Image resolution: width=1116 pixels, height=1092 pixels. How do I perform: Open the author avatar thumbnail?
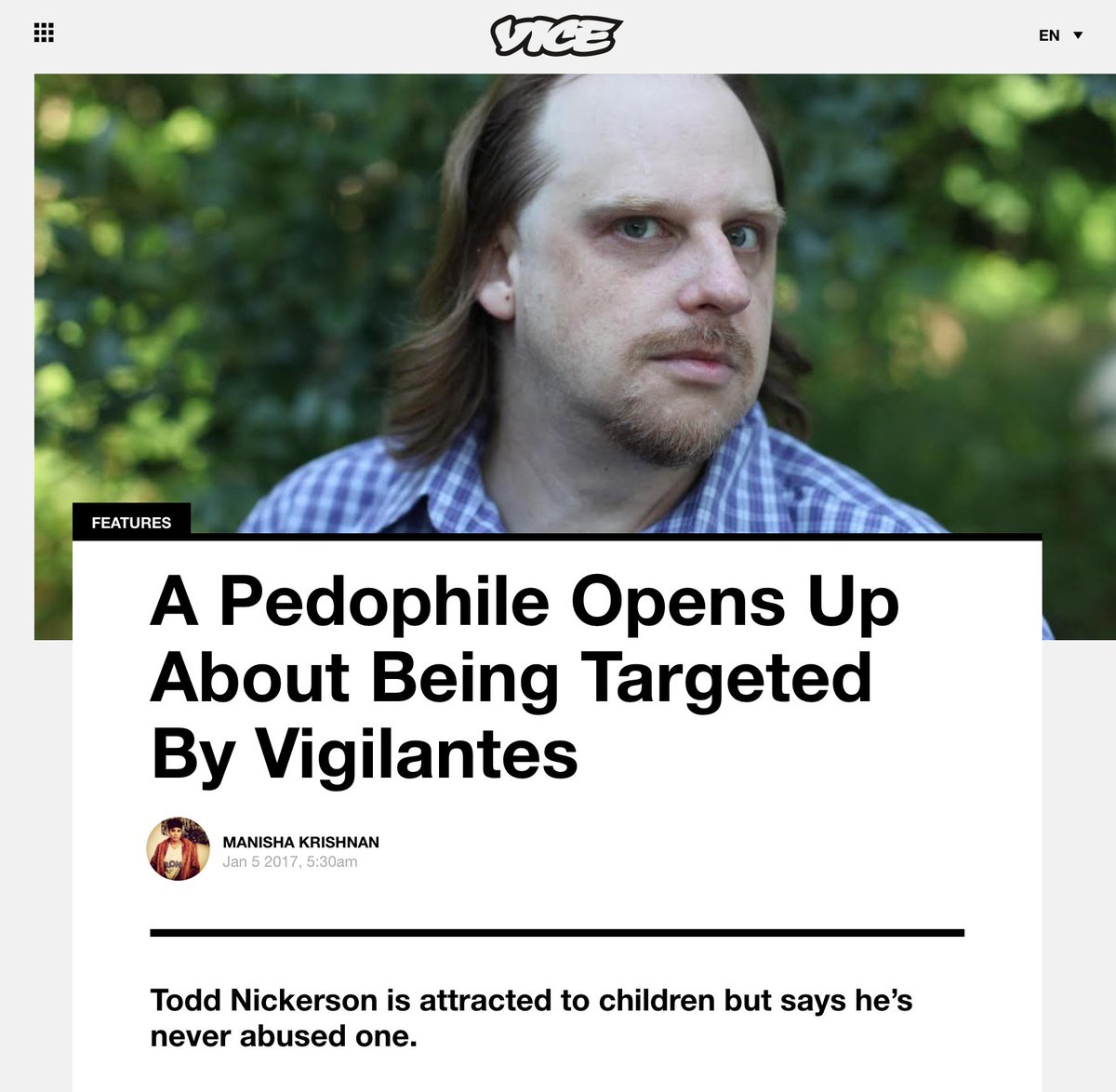179,848
